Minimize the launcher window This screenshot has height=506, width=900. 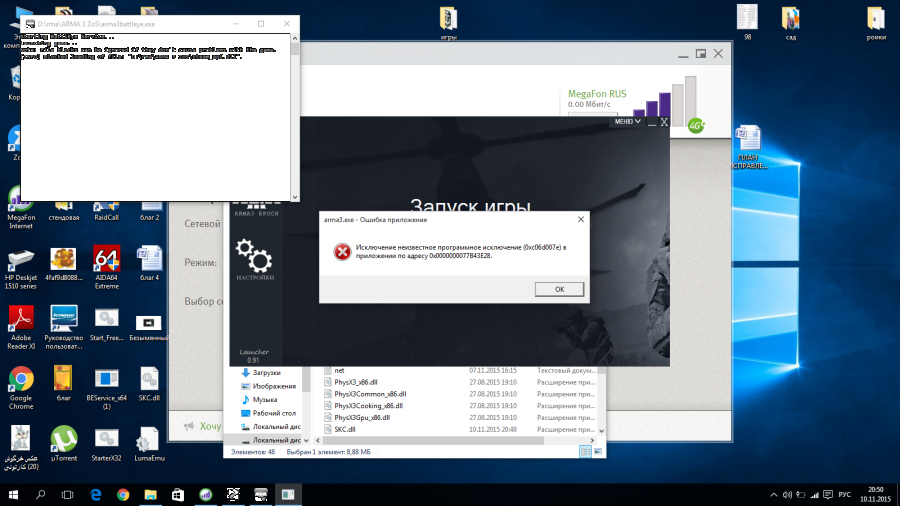point(651,122)
